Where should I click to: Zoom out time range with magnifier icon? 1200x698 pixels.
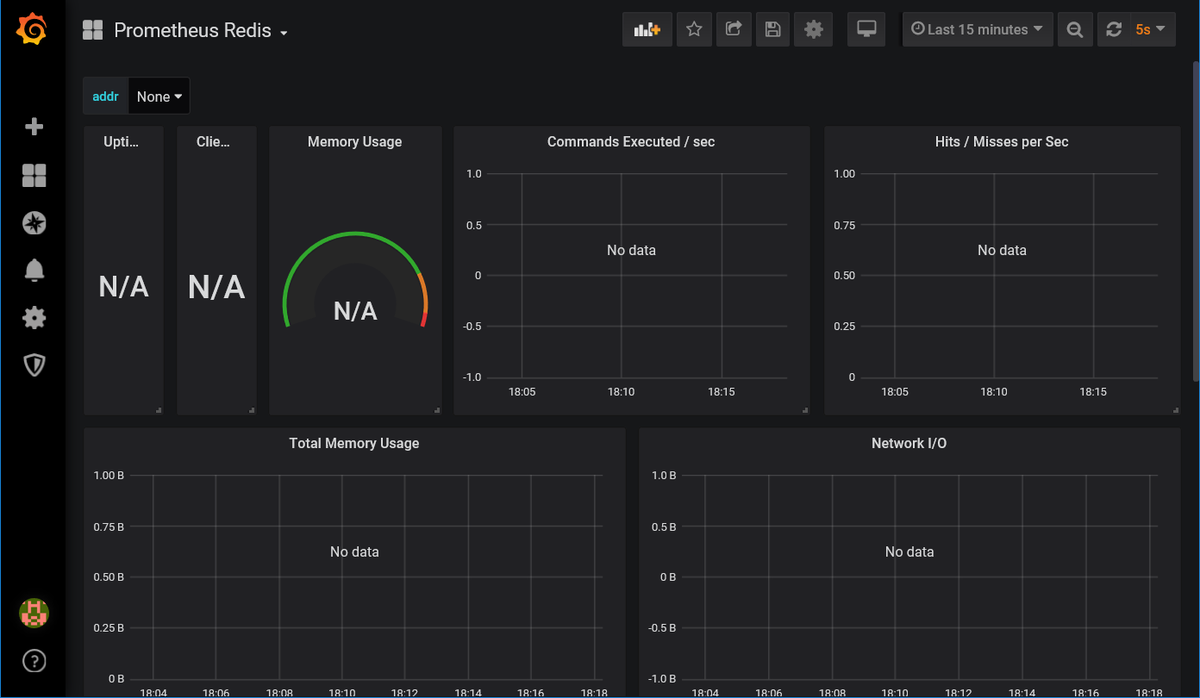point(1074,30)
